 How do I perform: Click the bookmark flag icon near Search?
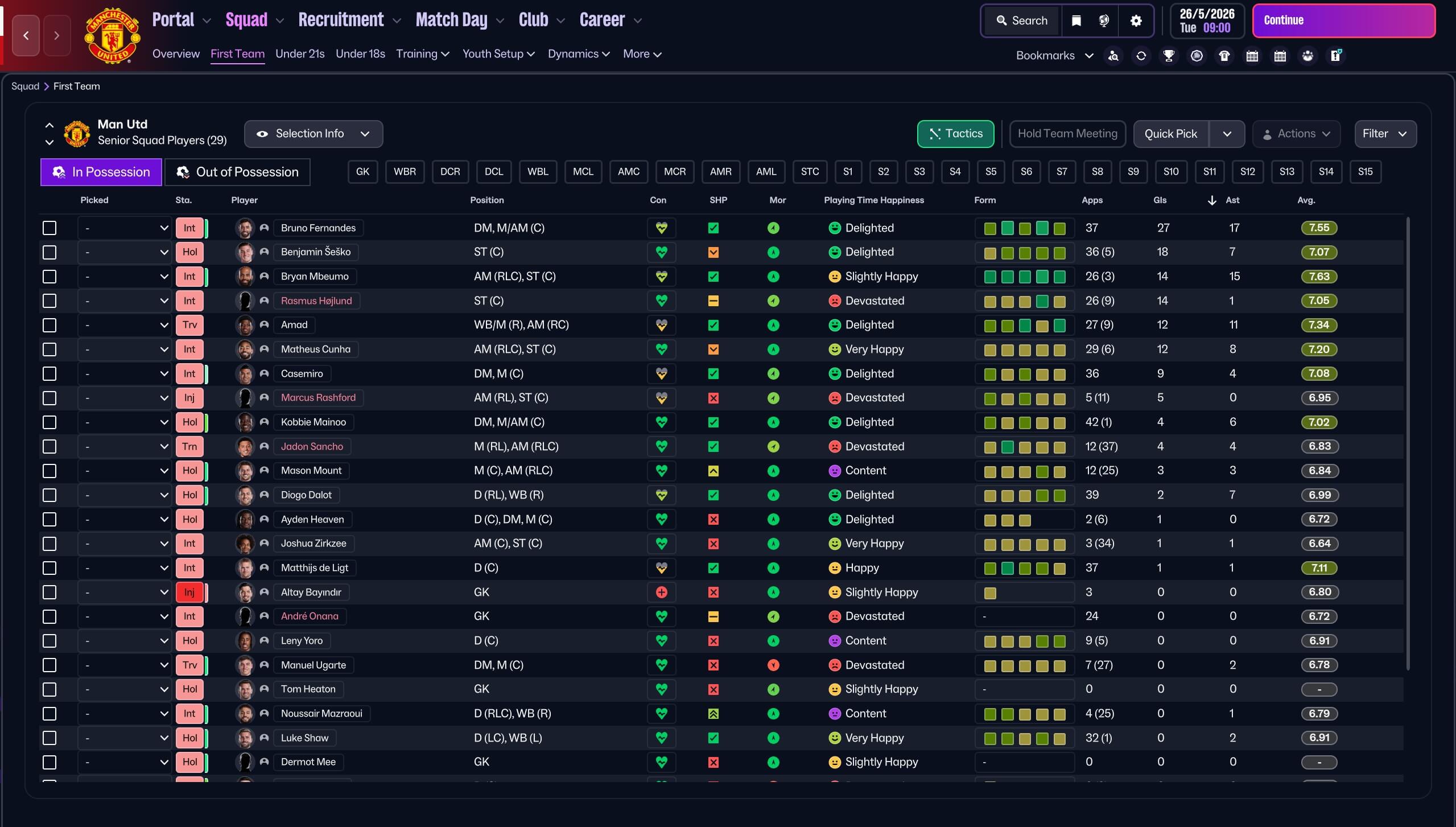point(1076,21)
